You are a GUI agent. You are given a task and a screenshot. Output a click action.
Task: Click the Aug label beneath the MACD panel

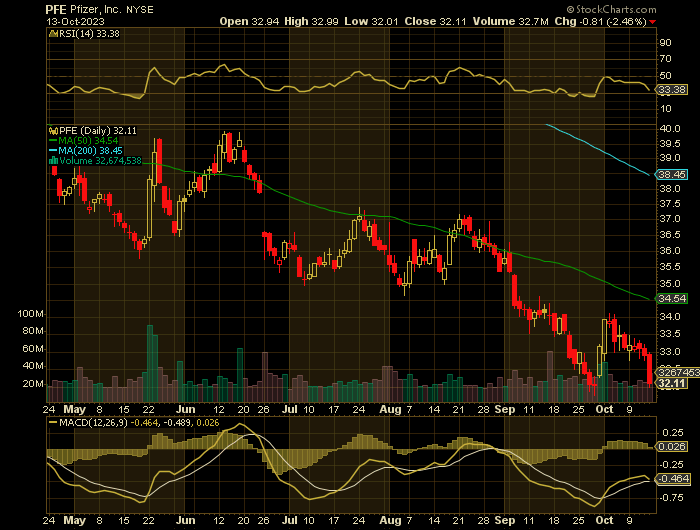390,521
